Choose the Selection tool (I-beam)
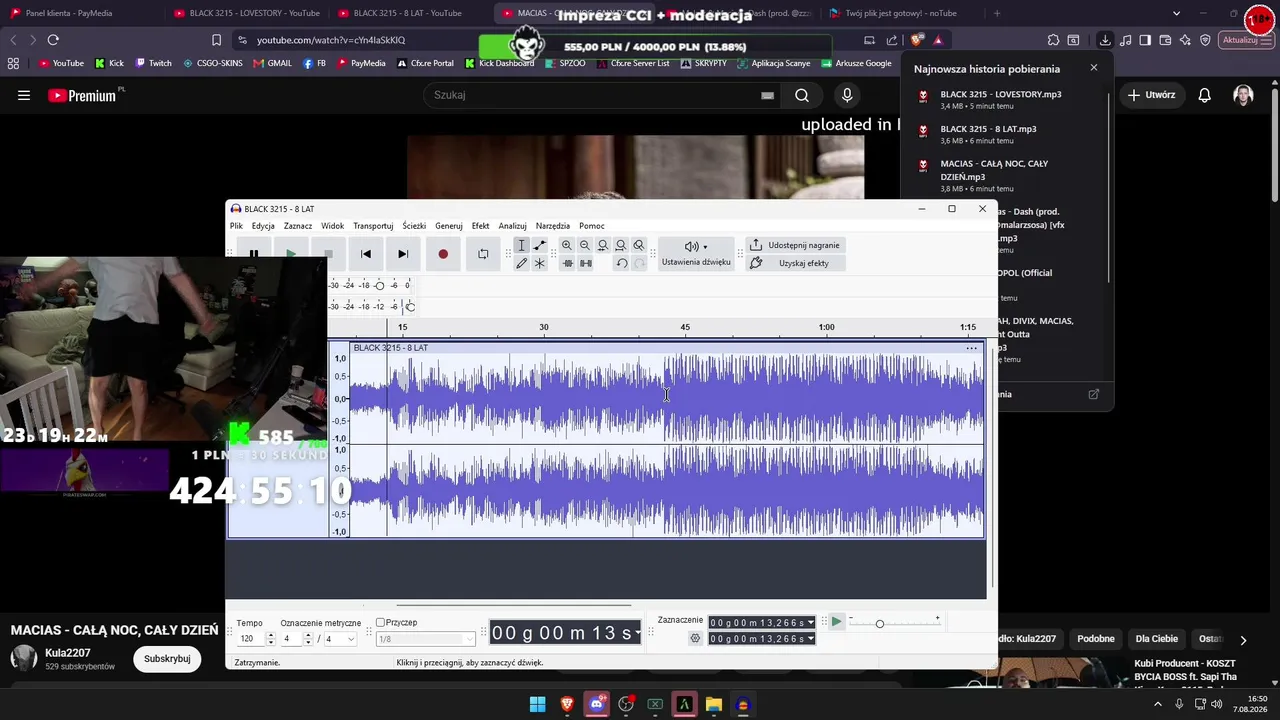Screen dimensions: 1280x720 click(521, 246)
